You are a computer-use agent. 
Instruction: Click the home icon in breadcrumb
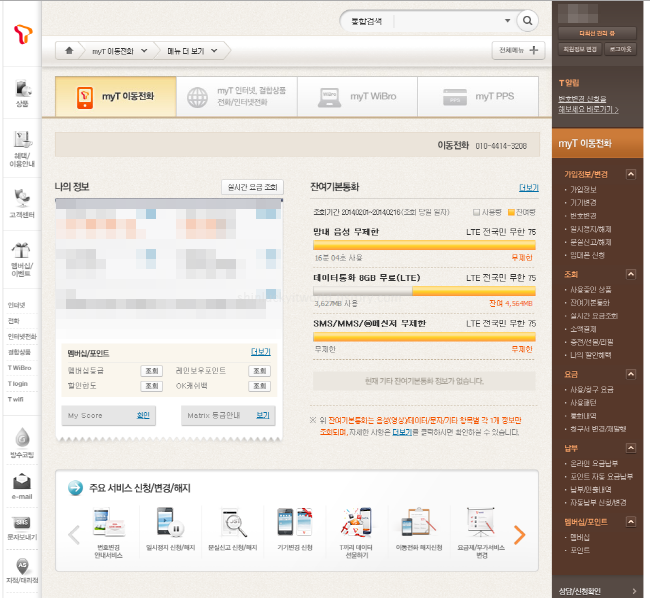(x=69, y=51)
